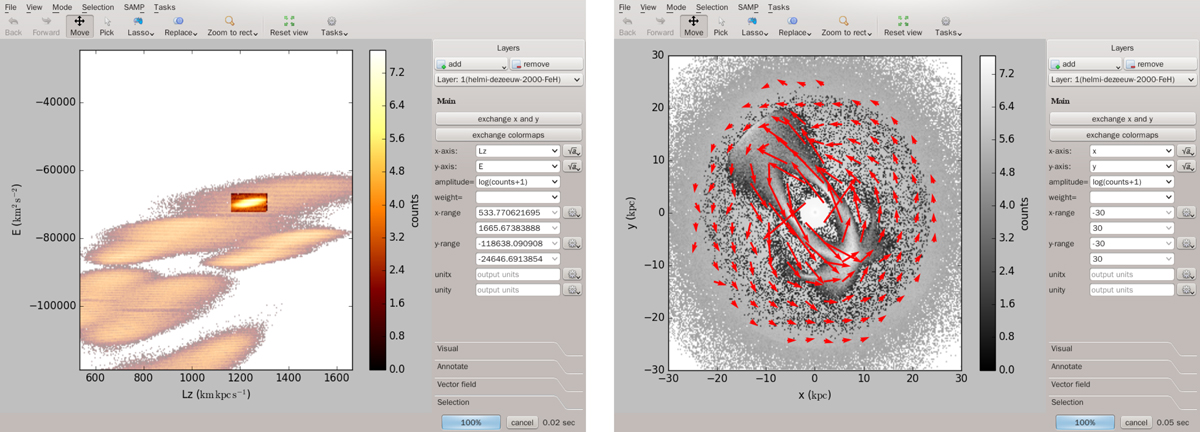
Task: Open y-range settings gear in left window
Action: pyautogui.click(x=573, y=244)
